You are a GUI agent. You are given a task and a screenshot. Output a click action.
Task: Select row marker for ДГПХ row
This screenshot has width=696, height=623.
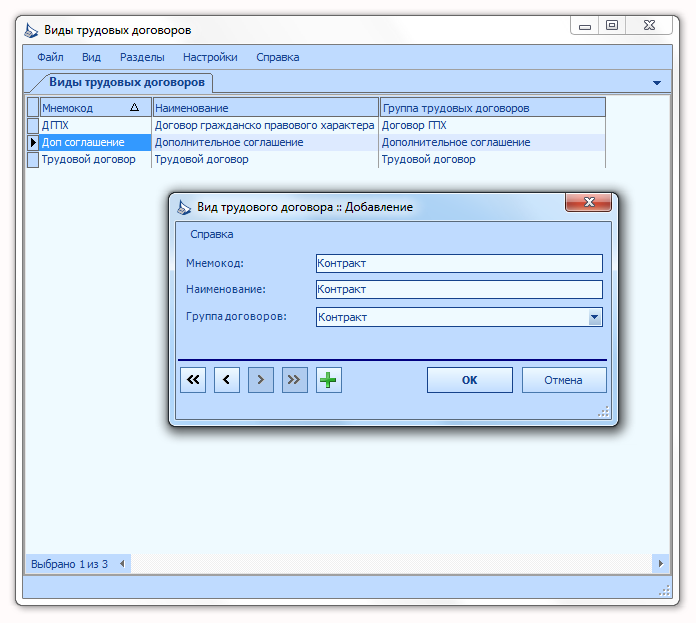[33, 126]
